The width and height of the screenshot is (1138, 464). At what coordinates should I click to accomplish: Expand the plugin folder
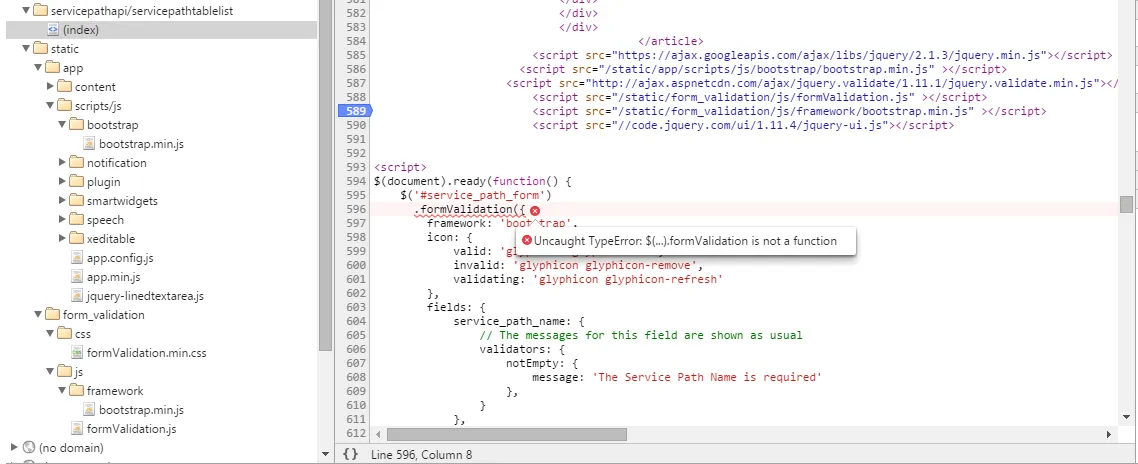click(62, 182)
